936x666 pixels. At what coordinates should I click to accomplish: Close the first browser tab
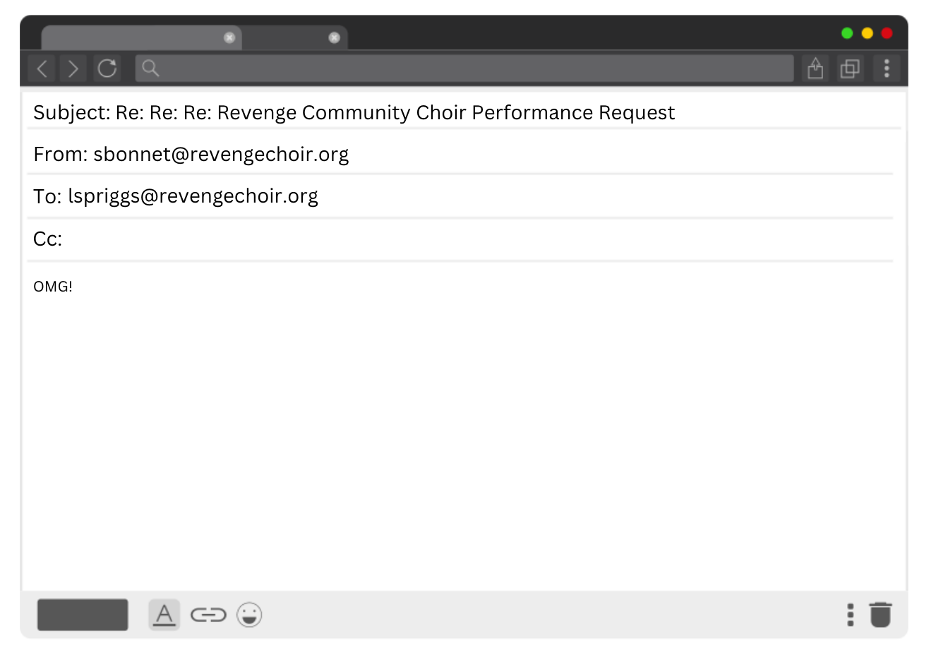point(229,38)
